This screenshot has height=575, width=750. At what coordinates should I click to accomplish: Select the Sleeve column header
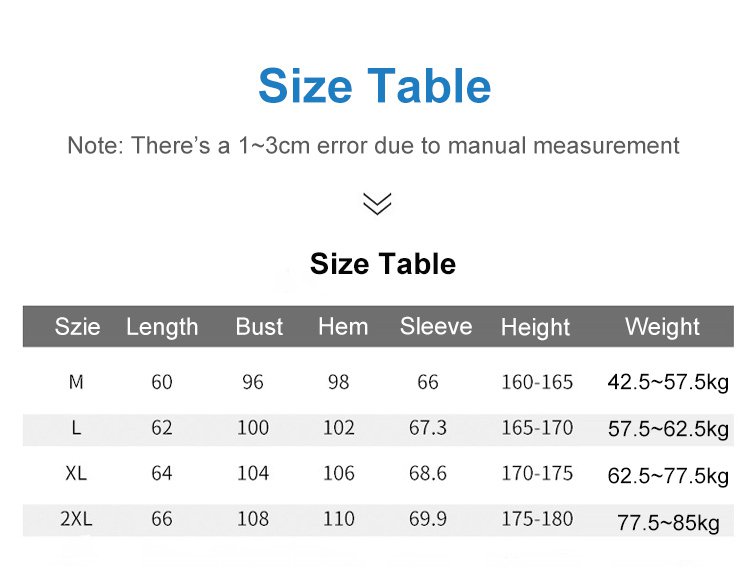436,327
